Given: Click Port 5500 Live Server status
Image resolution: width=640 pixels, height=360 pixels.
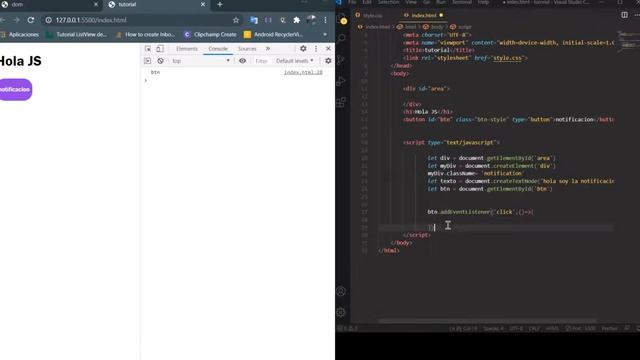Looking at the screenshot, I should [581, 329].
